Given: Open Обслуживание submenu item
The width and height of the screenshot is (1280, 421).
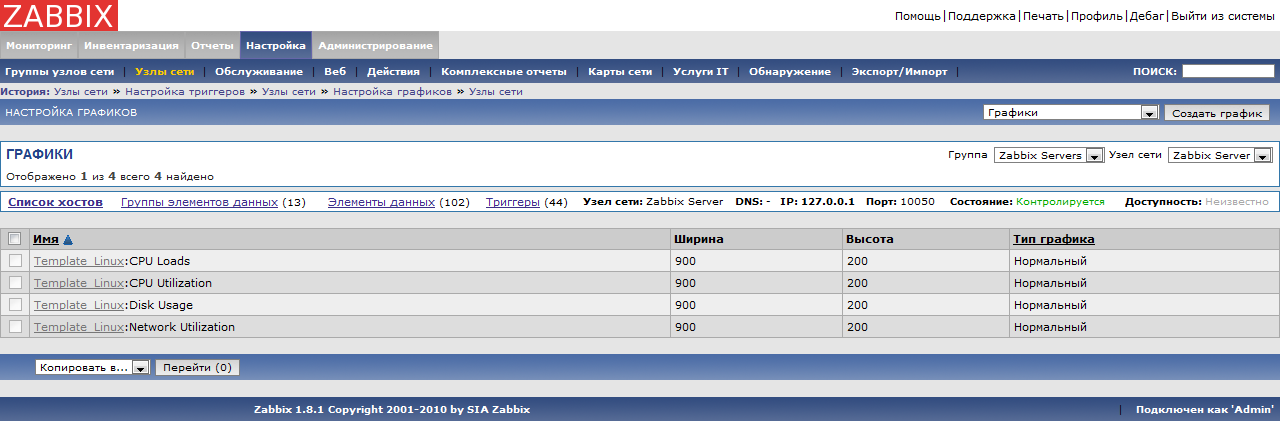Looking at the screenshot, I should click(x=259, y=72).
